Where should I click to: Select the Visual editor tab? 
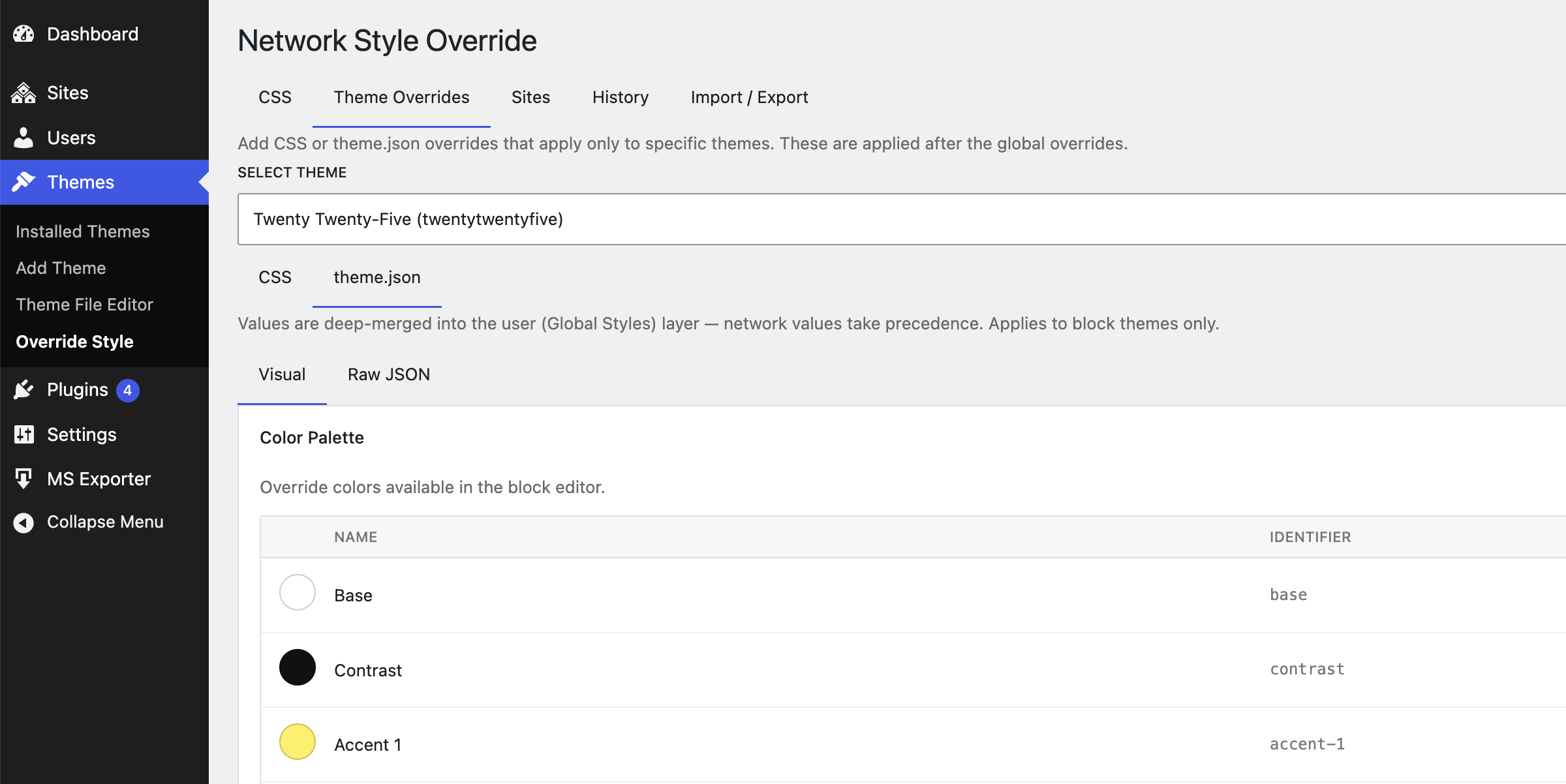pyautogui.click(x=282, y=374)
